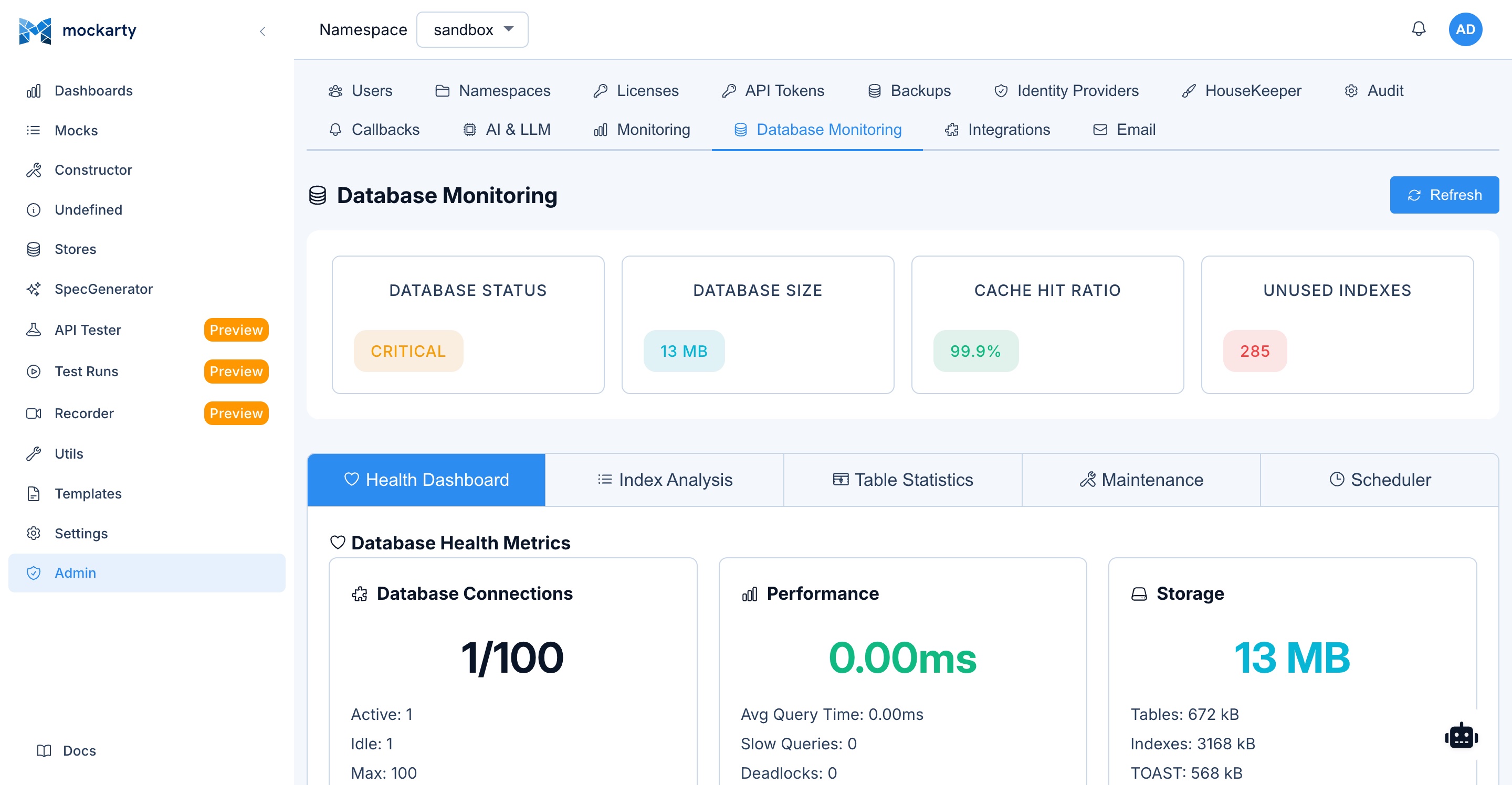Go to Dashboards in sidebar

(x=146, y=90)
